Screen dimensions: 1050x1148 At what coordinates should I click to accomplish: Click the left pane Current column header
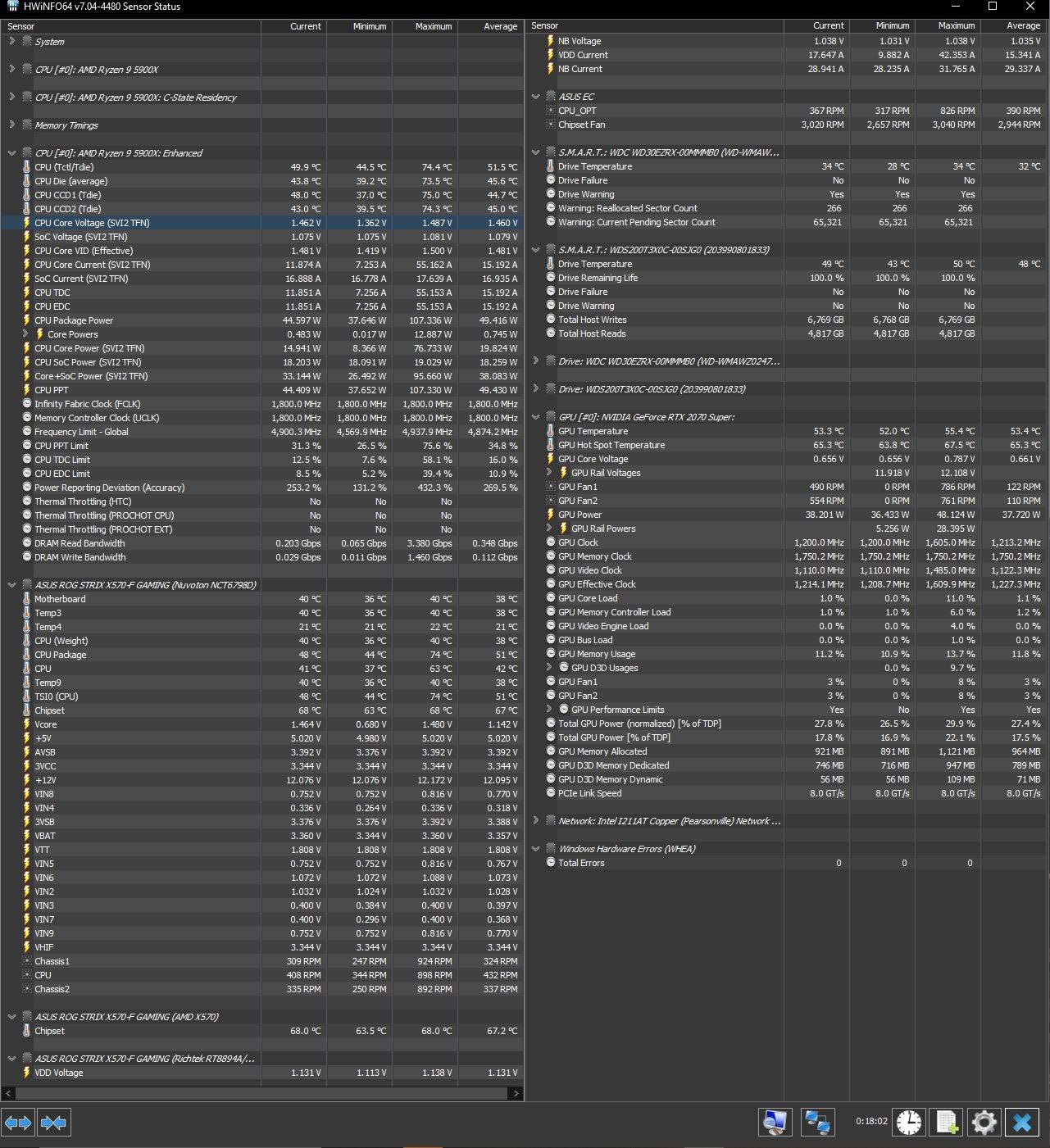(x=293, y=26)
